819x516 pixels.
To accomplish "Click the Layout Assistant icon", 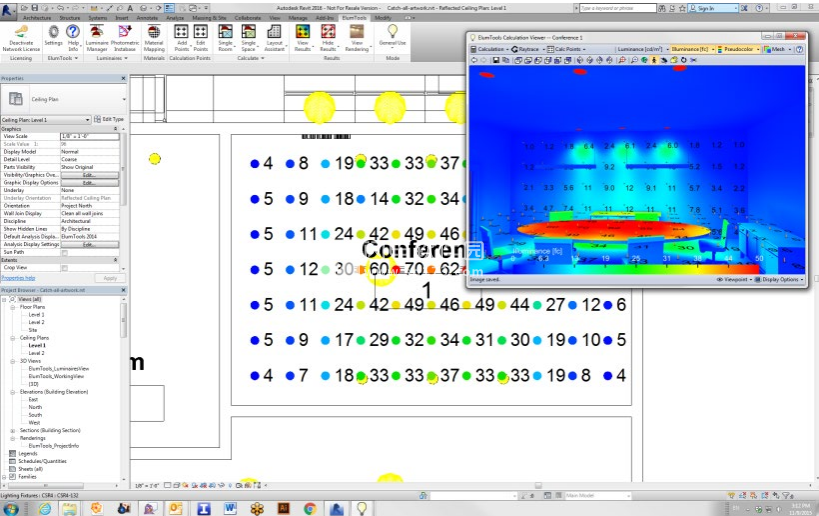I will coord(275,35).
